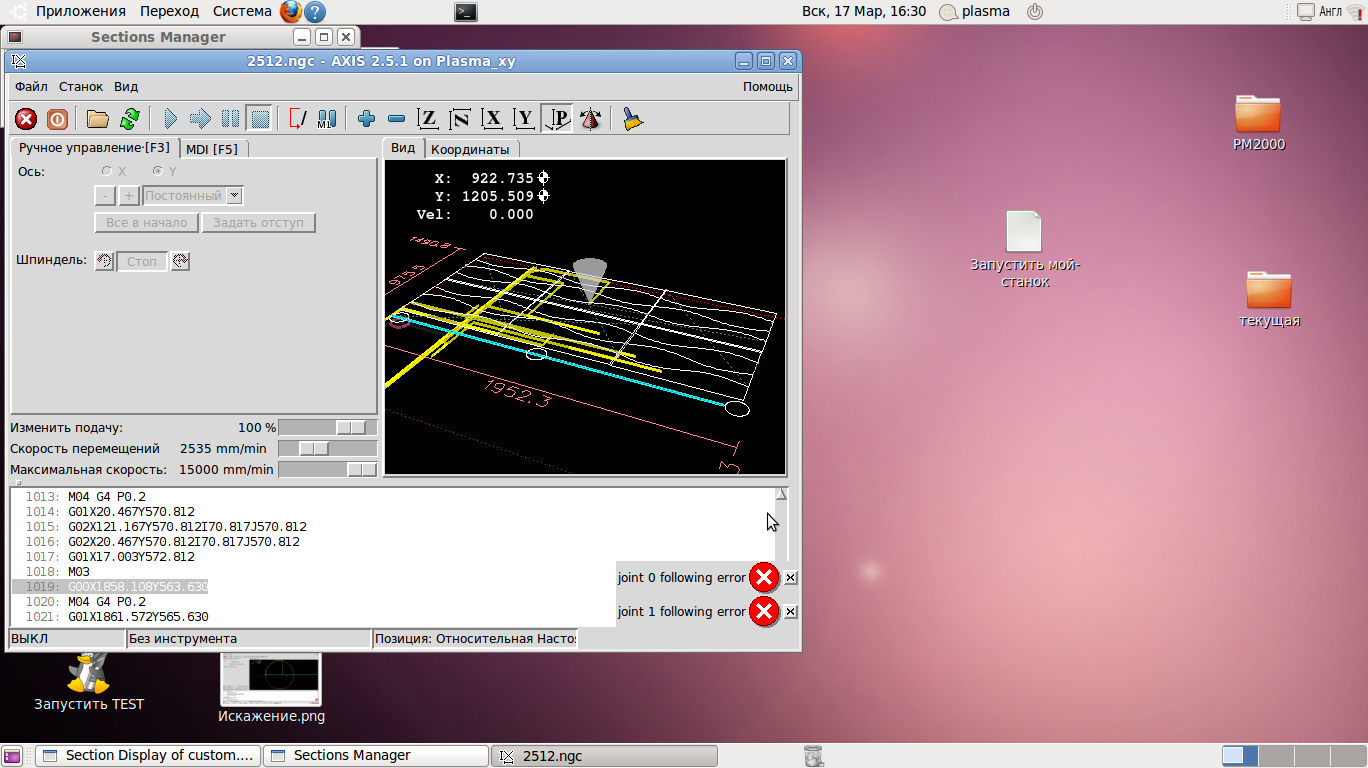Click spindle clockwise button
The width and height of the screenshot is (1368, 768).
tap(180, 261)
